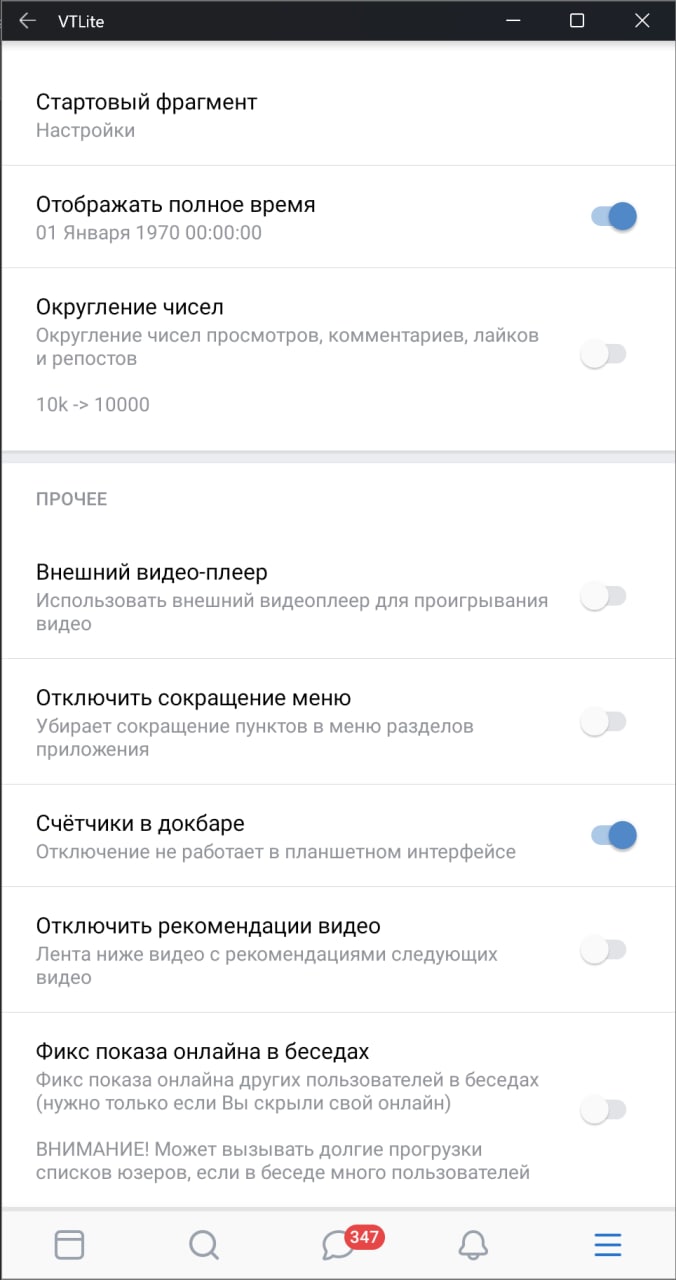Toggle the online fix in chats switch

pyautogui.click(x=603, y=1109)
